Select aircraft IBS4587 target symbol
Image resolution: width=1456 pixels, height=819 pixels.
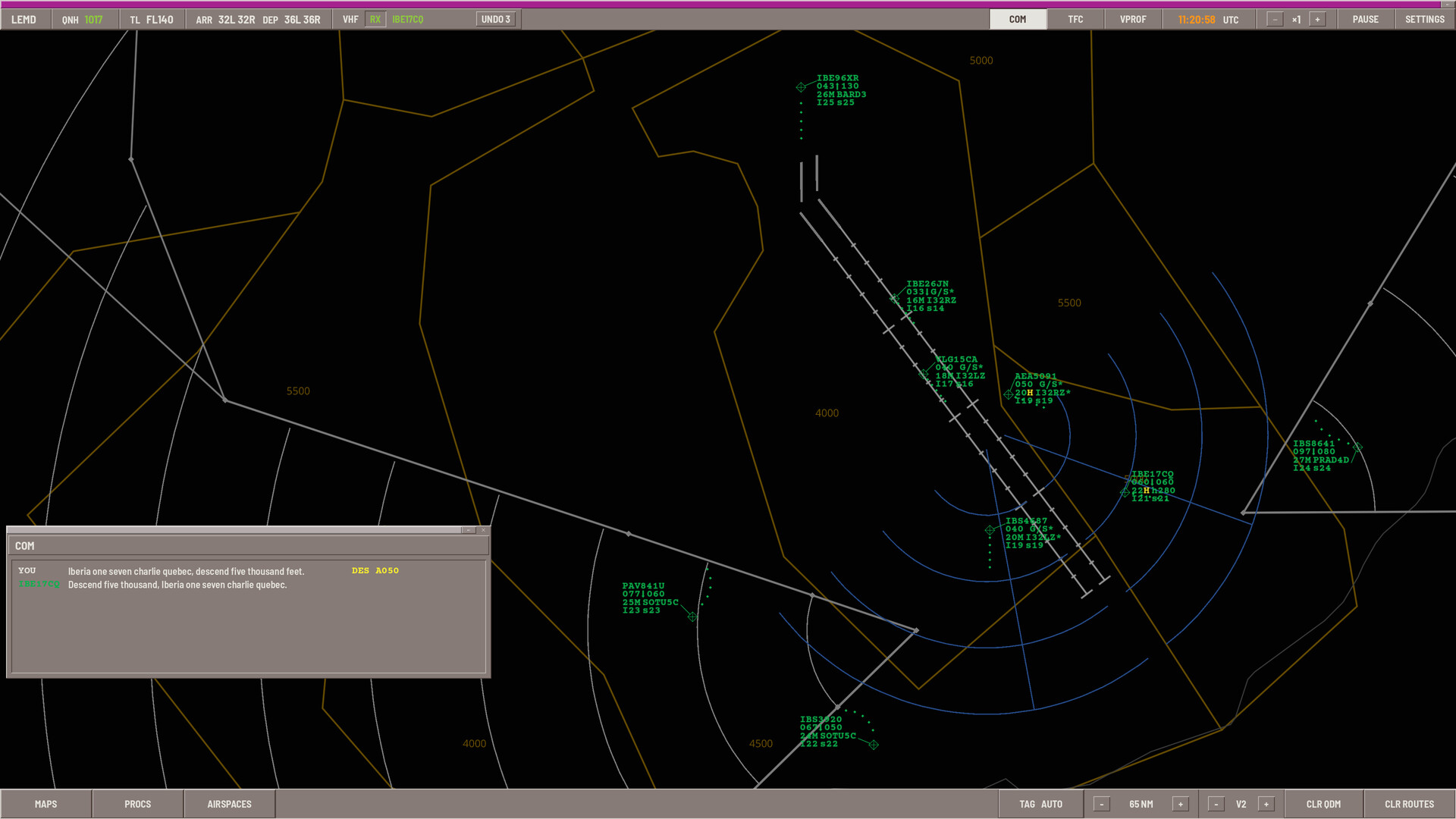coord(990,530)
